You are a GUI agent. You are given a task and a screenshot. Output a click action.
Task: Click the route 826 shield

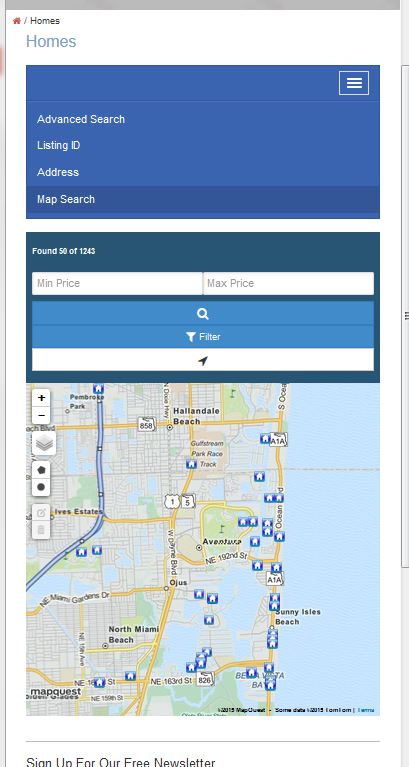(205, 679)
